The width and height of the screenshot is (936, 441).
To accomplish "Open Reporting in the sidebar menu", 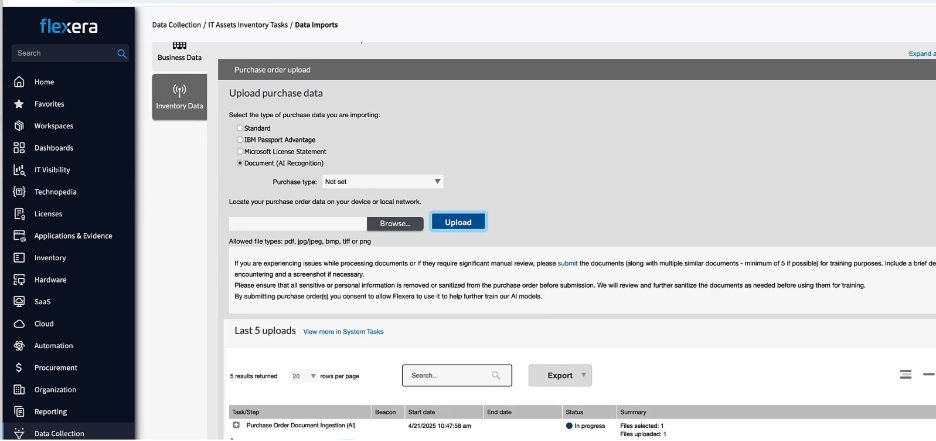I will [51, 412].
